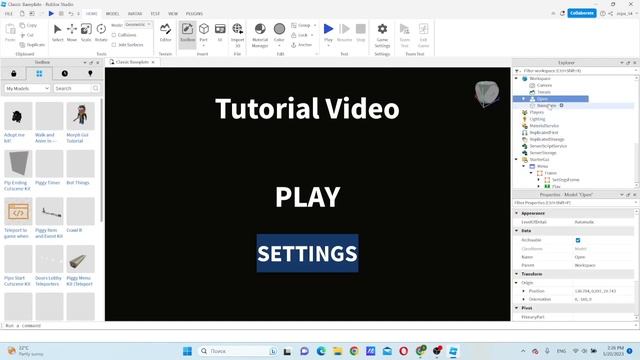Viewport: 640px width, 360px height.
Task: Select ServerScriptService in the Explorer
Action: 548,146
